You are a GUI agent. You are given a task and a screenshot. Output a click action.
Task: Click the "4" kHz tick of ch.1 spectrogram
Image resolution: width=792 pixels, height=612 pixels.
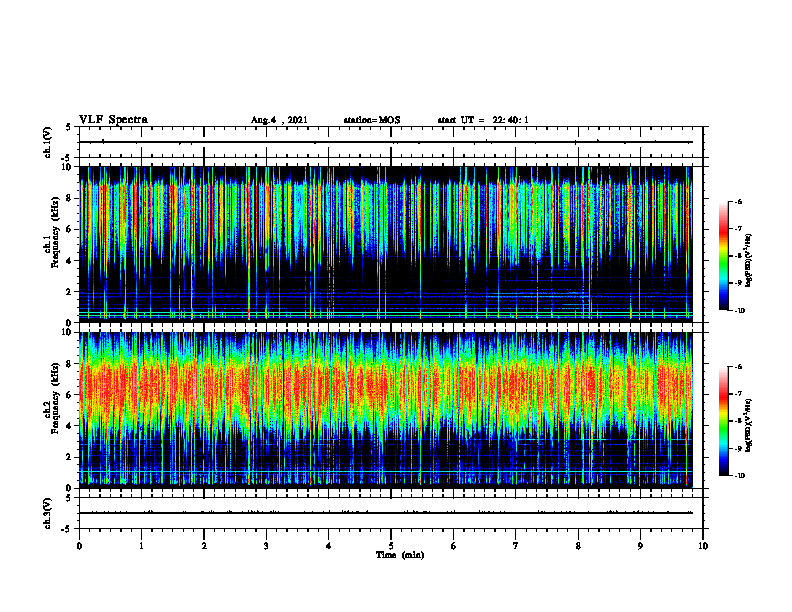[x=70, y=261]
